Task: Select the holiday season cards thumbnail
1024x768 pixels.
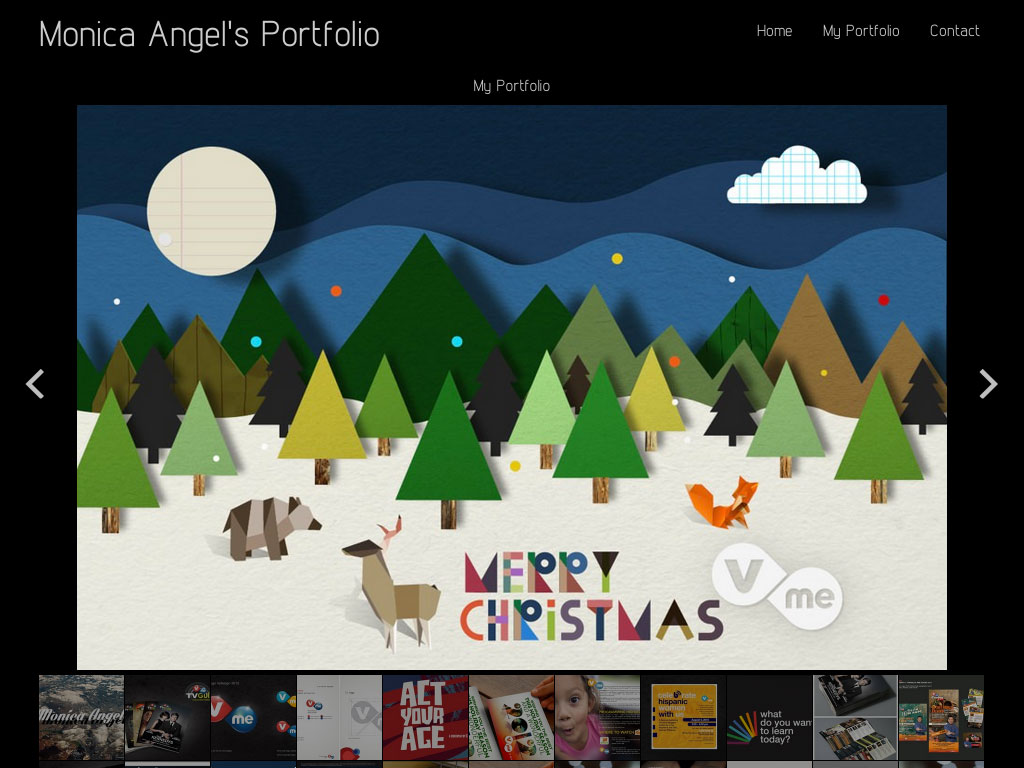Action: 511,717
